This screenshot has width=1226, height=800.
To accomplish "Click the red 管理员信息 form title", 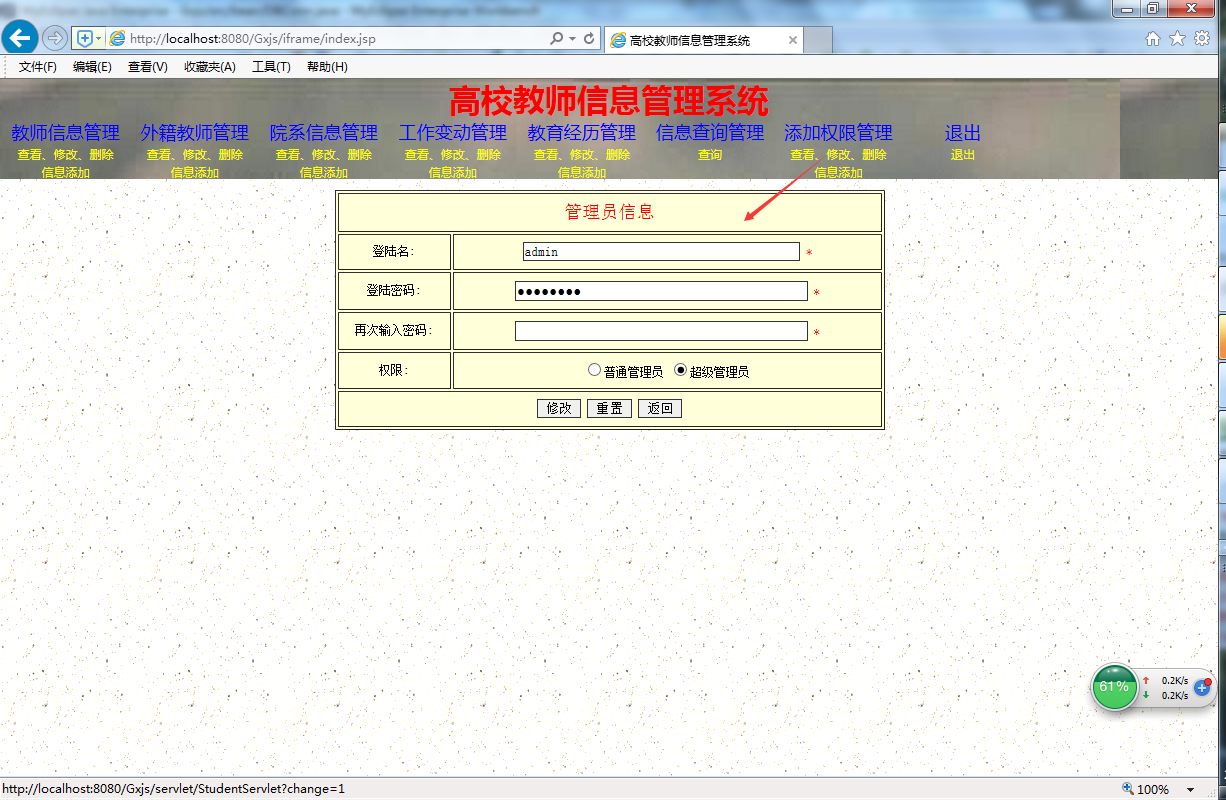I will [609, 212].
